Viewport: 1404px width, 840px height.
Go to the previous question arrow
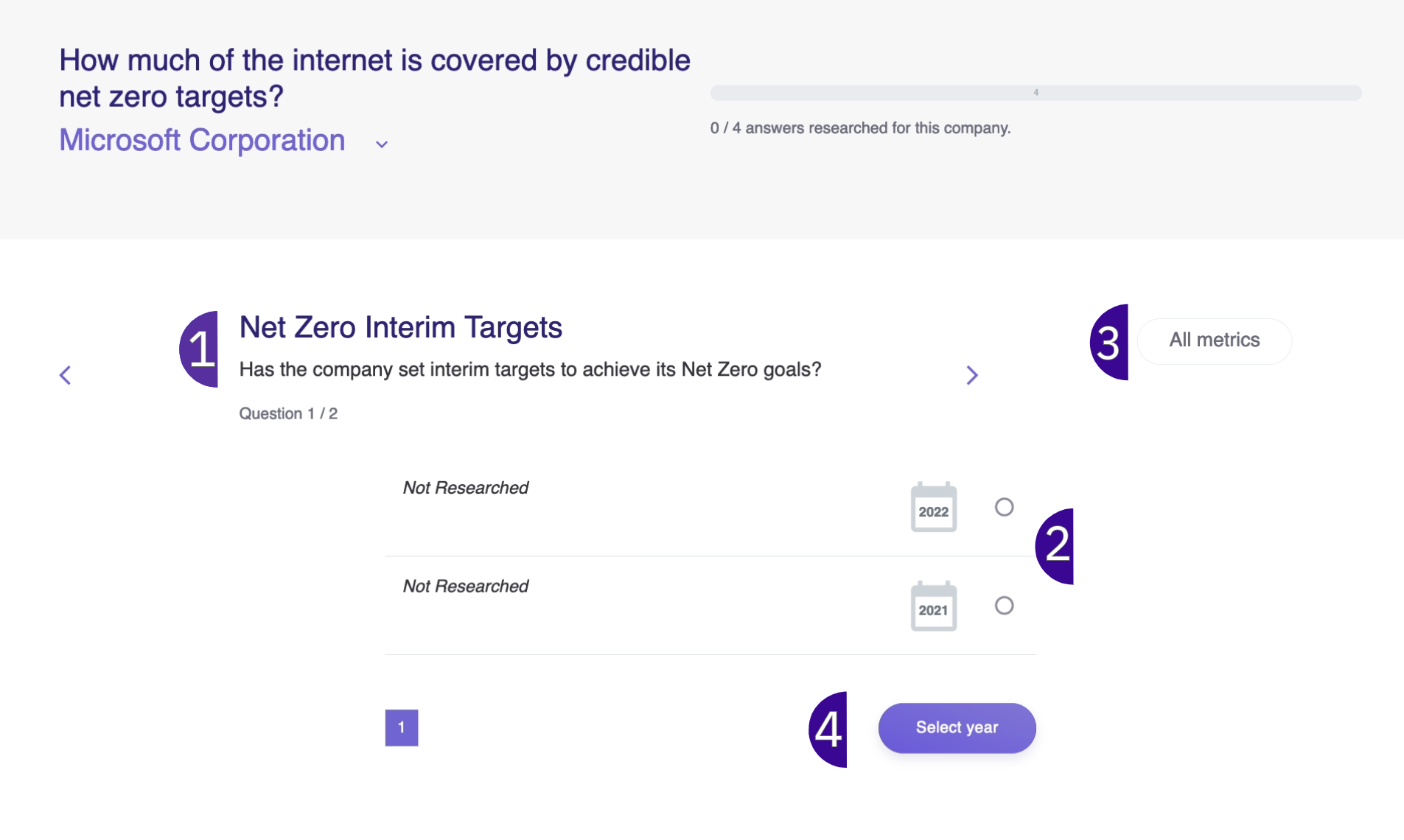pos(66,375)
